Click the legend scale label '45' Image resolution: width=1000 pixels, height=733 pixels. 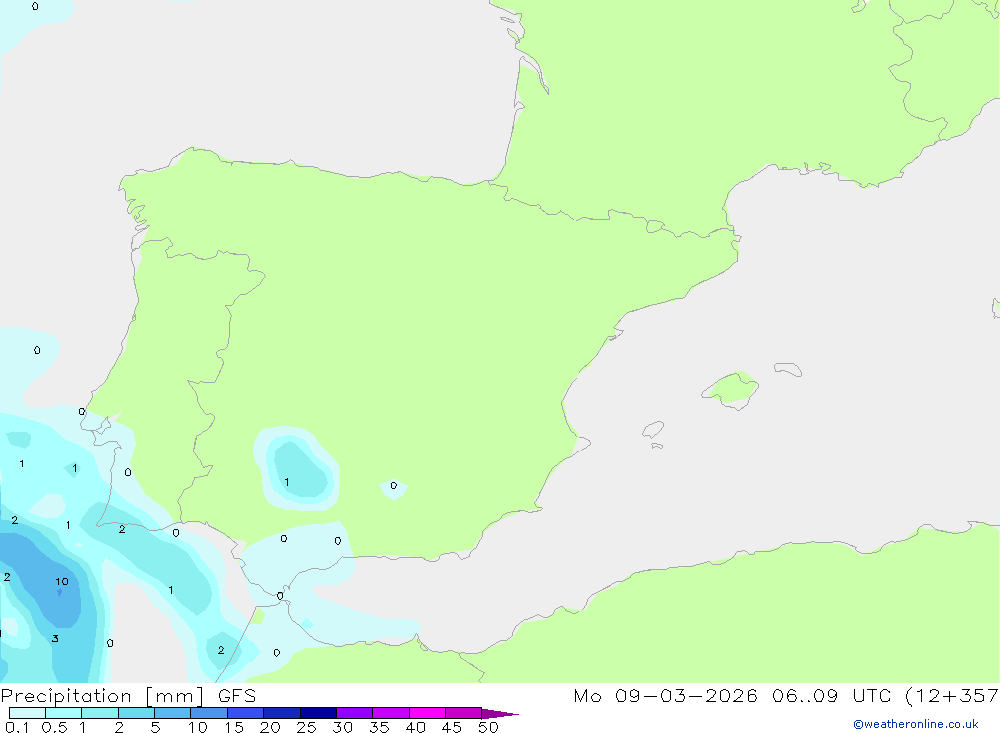(x=452, y=727)
